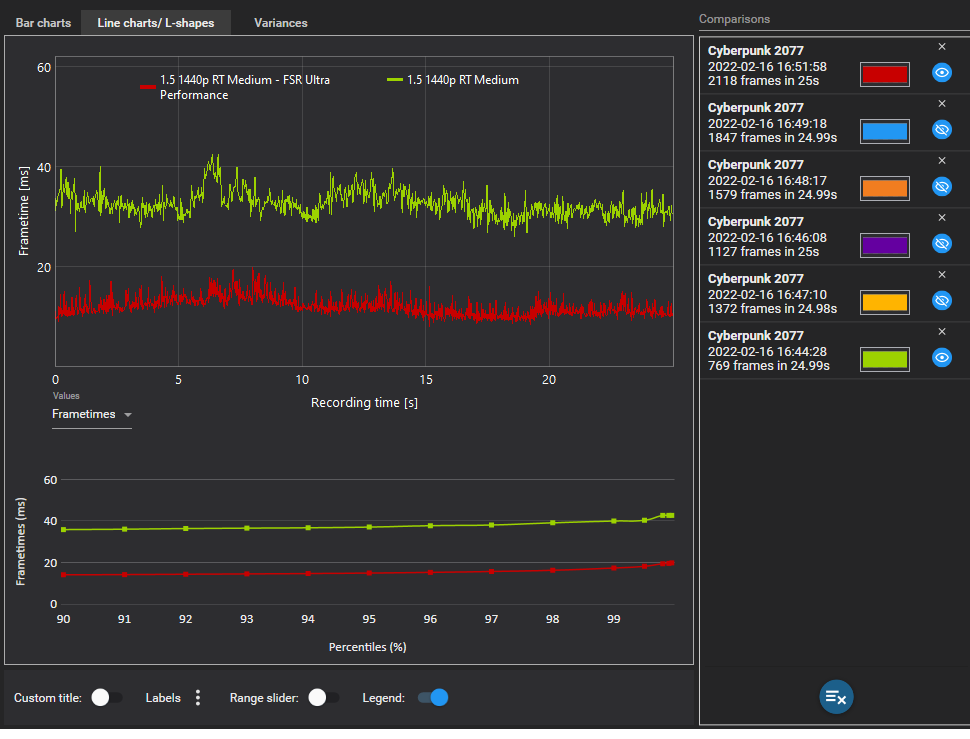Image resolution: width=970 pixels, height=739 pixels.
Task: Remove the 16:46:08 comparison record
Action: point(942,218)
